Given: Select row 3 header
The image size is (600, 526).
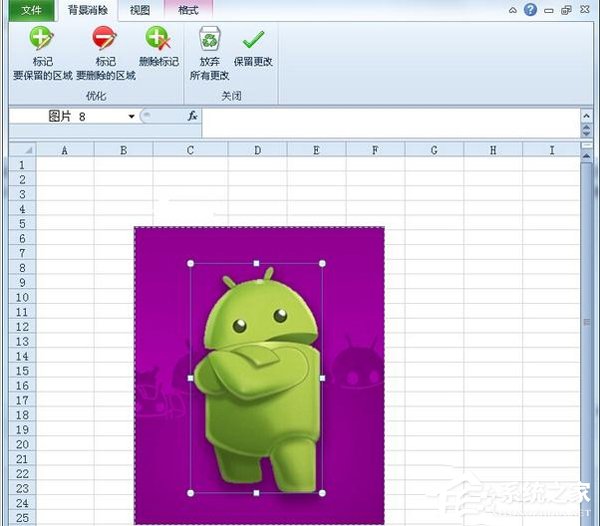Looking at the screenshot, I should pyautogui.click(x=22, y=194).
